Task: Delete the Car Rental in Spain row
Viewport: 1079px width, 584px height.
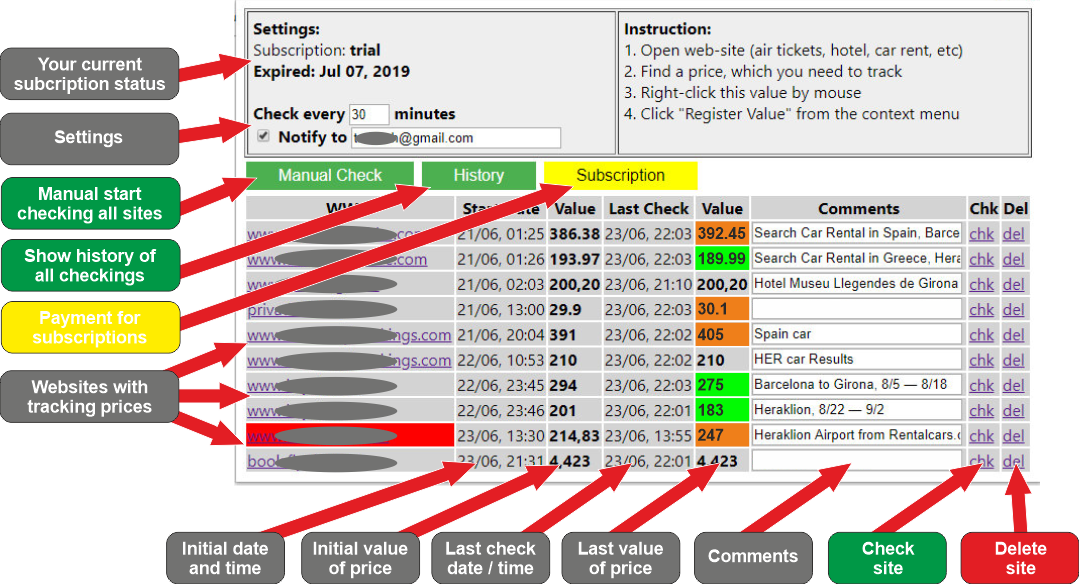Action: [x=1013, y=233]
